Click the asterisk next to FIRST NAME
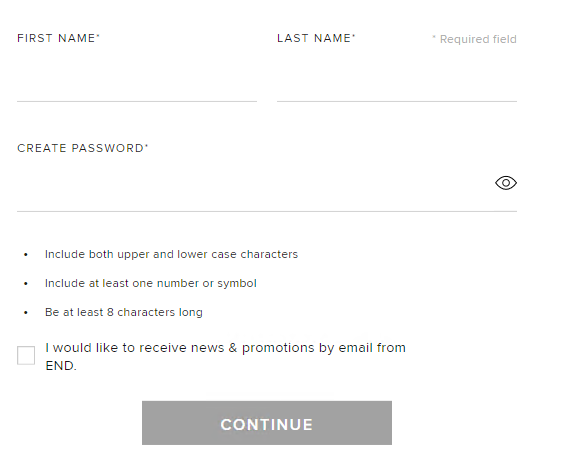563x455 pixels. [x=98, y=35]
